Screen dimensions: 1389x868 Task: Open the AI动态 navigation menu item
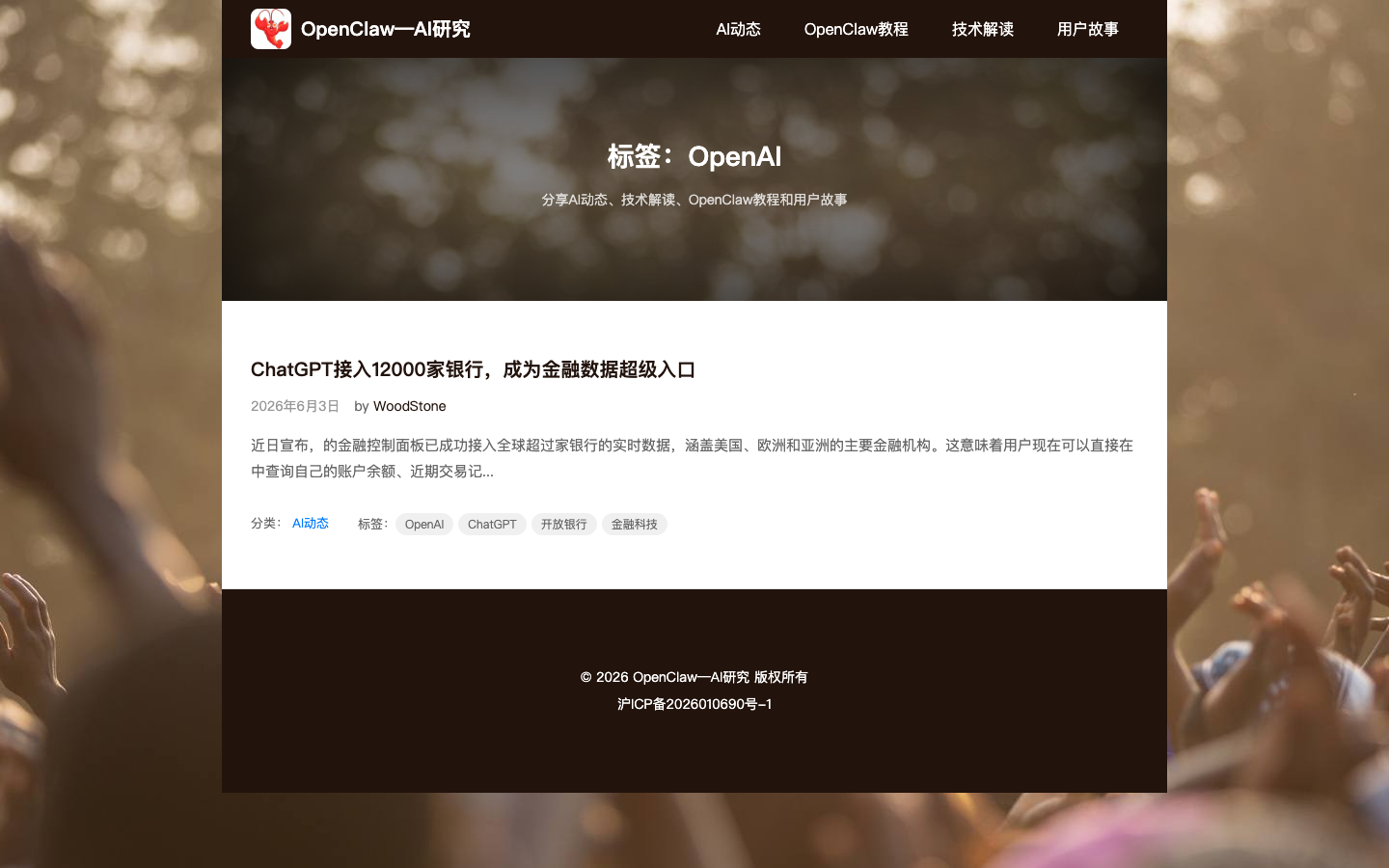(x=738, y=29)
